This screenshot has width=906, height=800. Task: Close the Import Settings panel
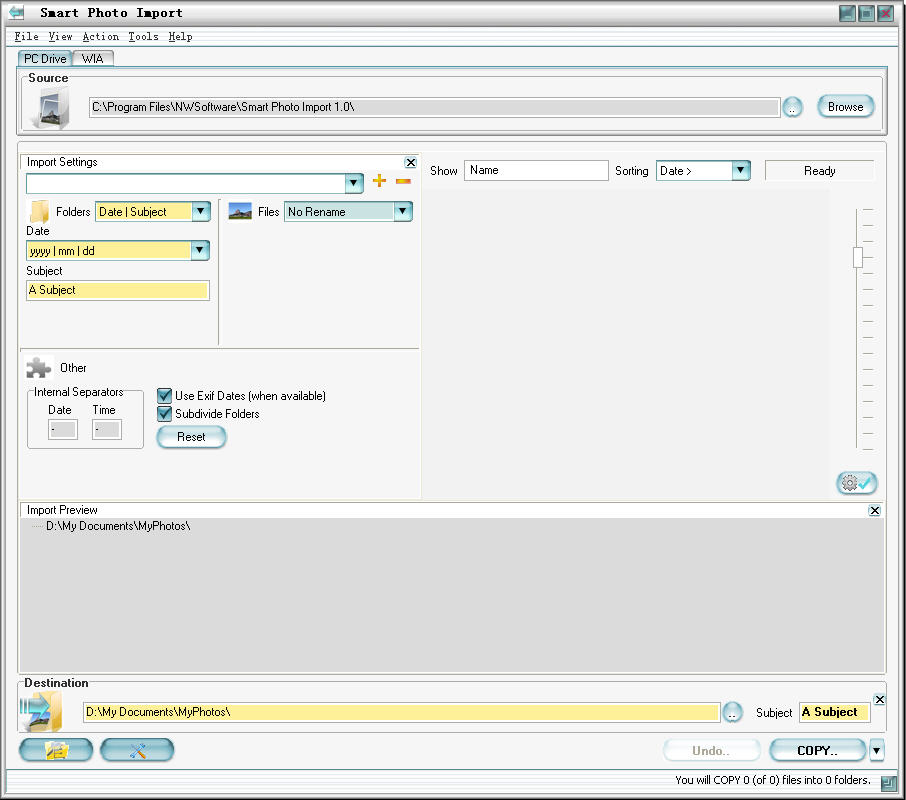(x=410, y=162)
